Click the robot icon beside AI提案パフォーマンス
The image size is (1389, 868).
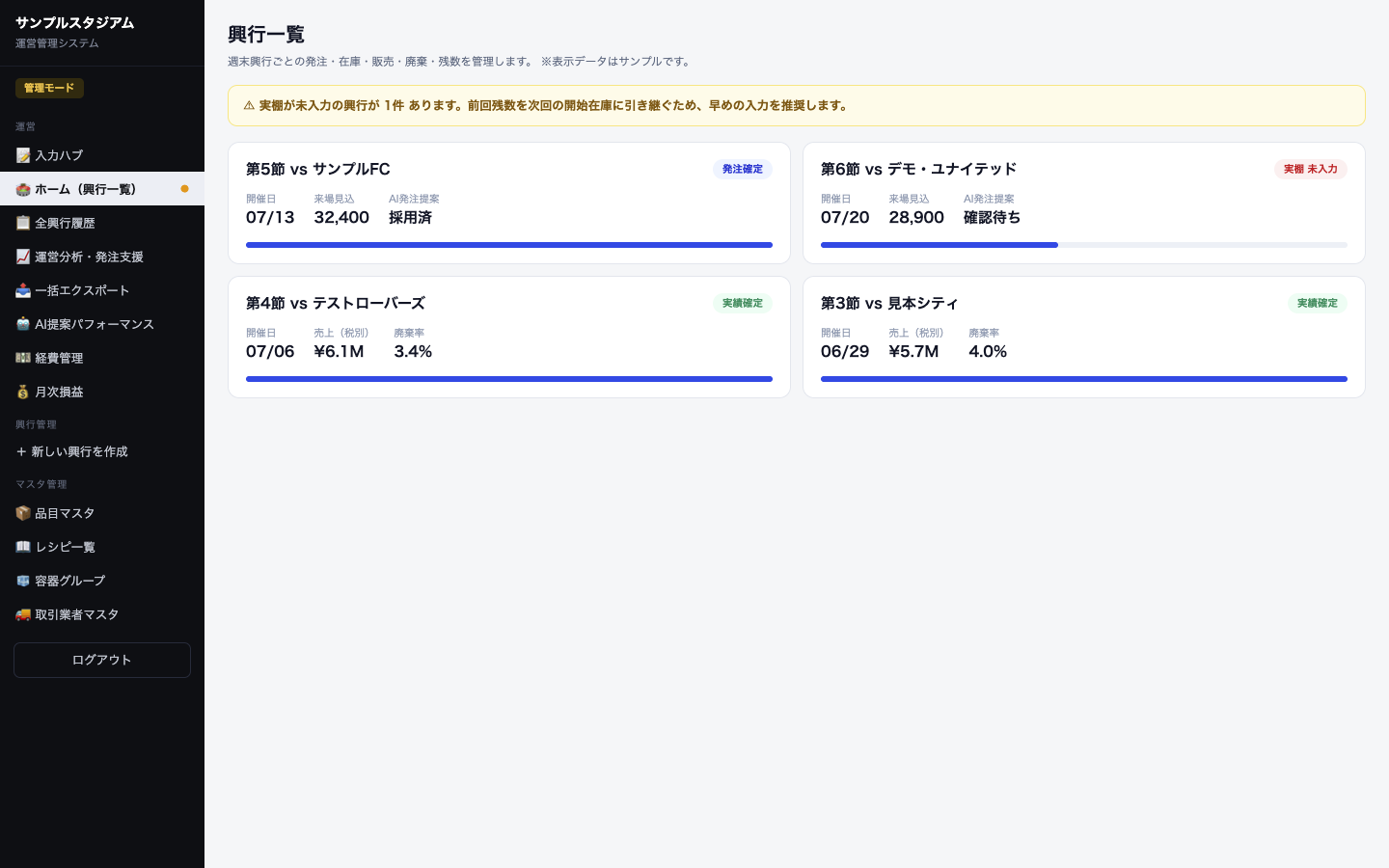23,324
